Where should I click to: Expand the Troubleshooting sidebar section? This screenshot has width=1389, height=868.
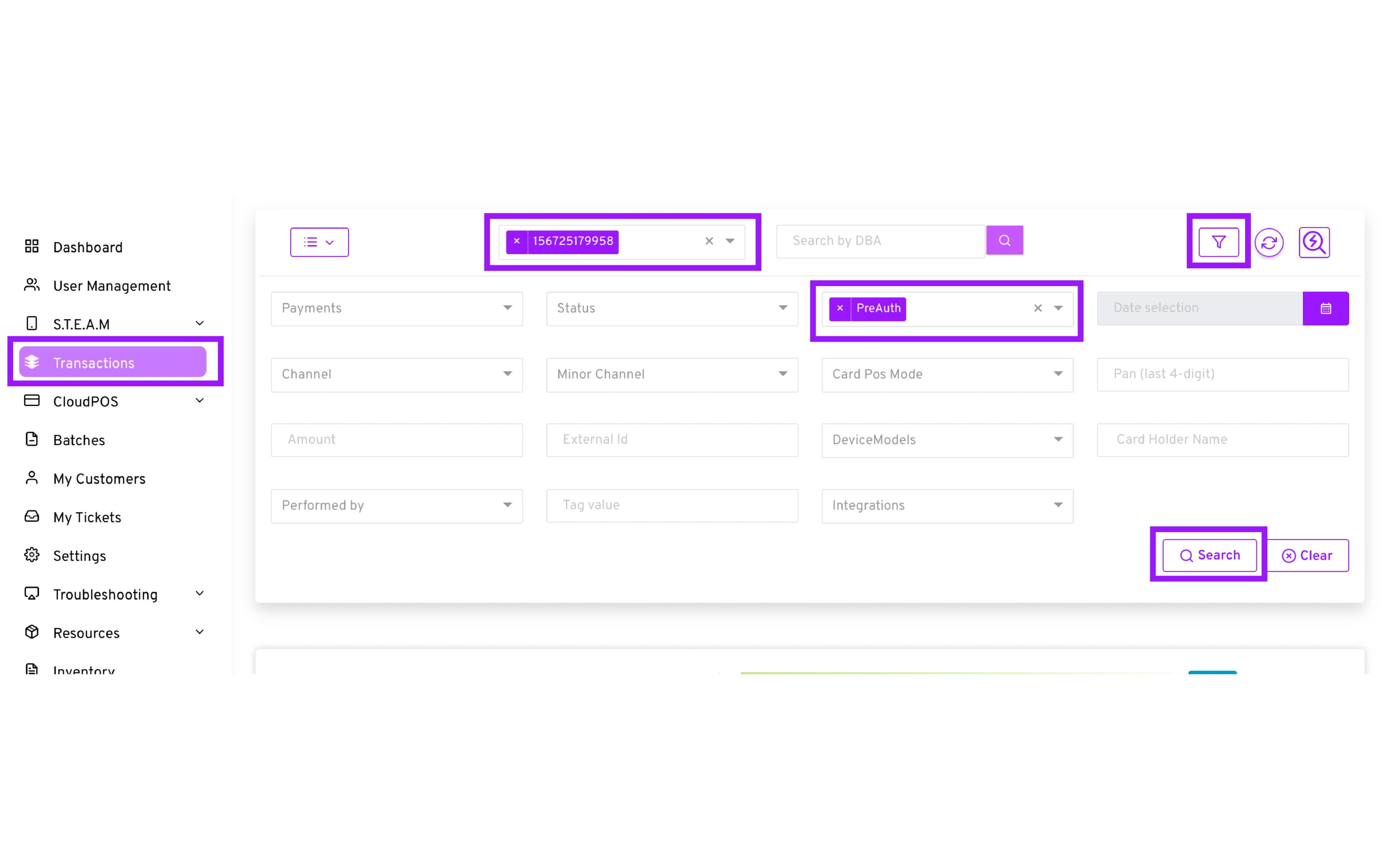tap(199, 593)
